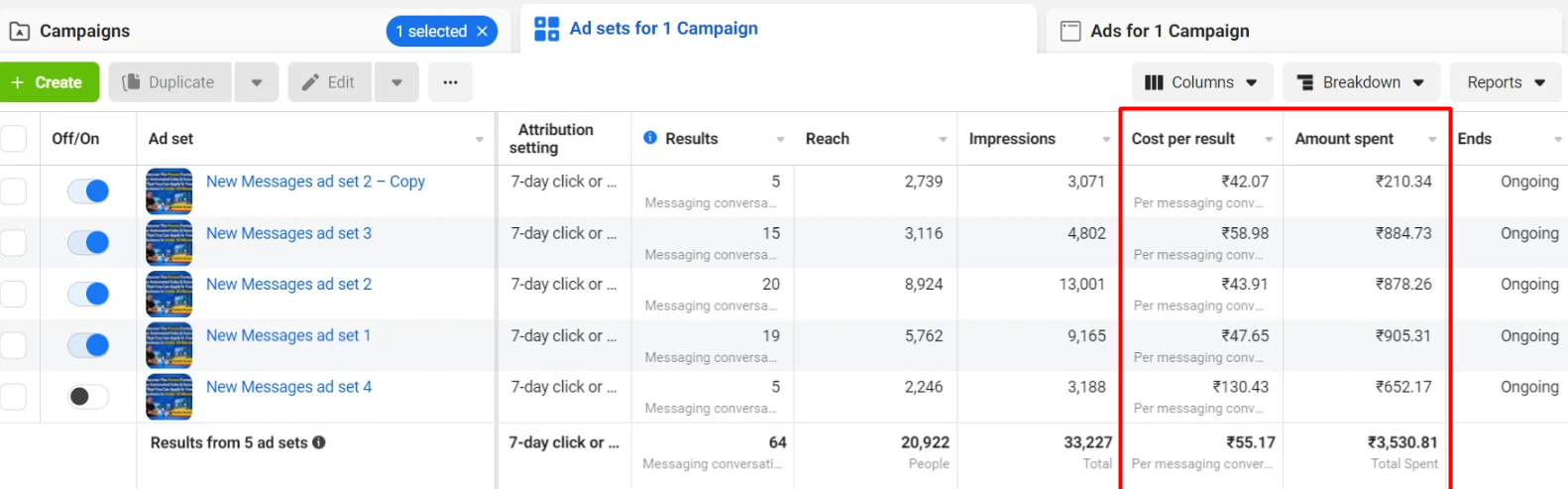
Task: Expand the Duplicate options arrow
Action: [x=257, y=82]
